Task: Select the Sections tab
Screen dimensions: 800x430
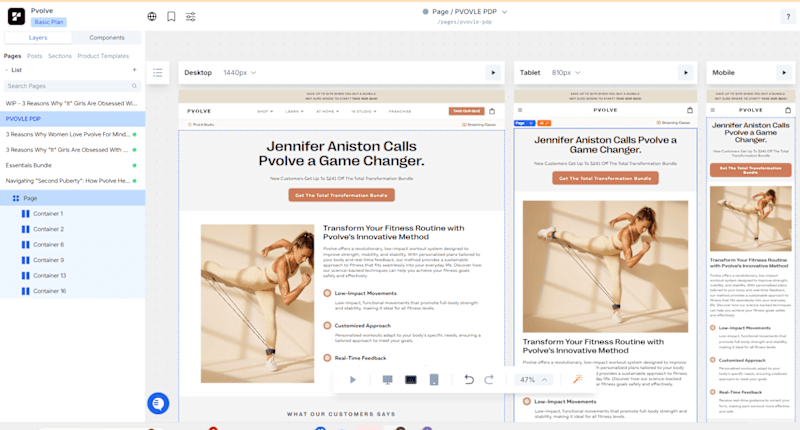Action: tap(60, 56)
